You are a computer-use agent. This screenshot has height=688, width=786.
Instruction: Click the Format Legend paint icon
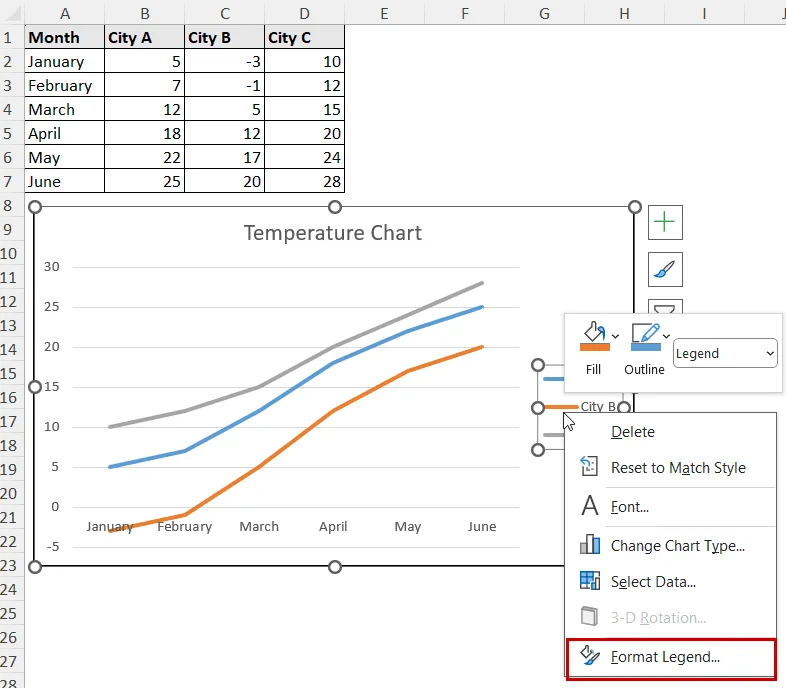(x=590, y=655)
